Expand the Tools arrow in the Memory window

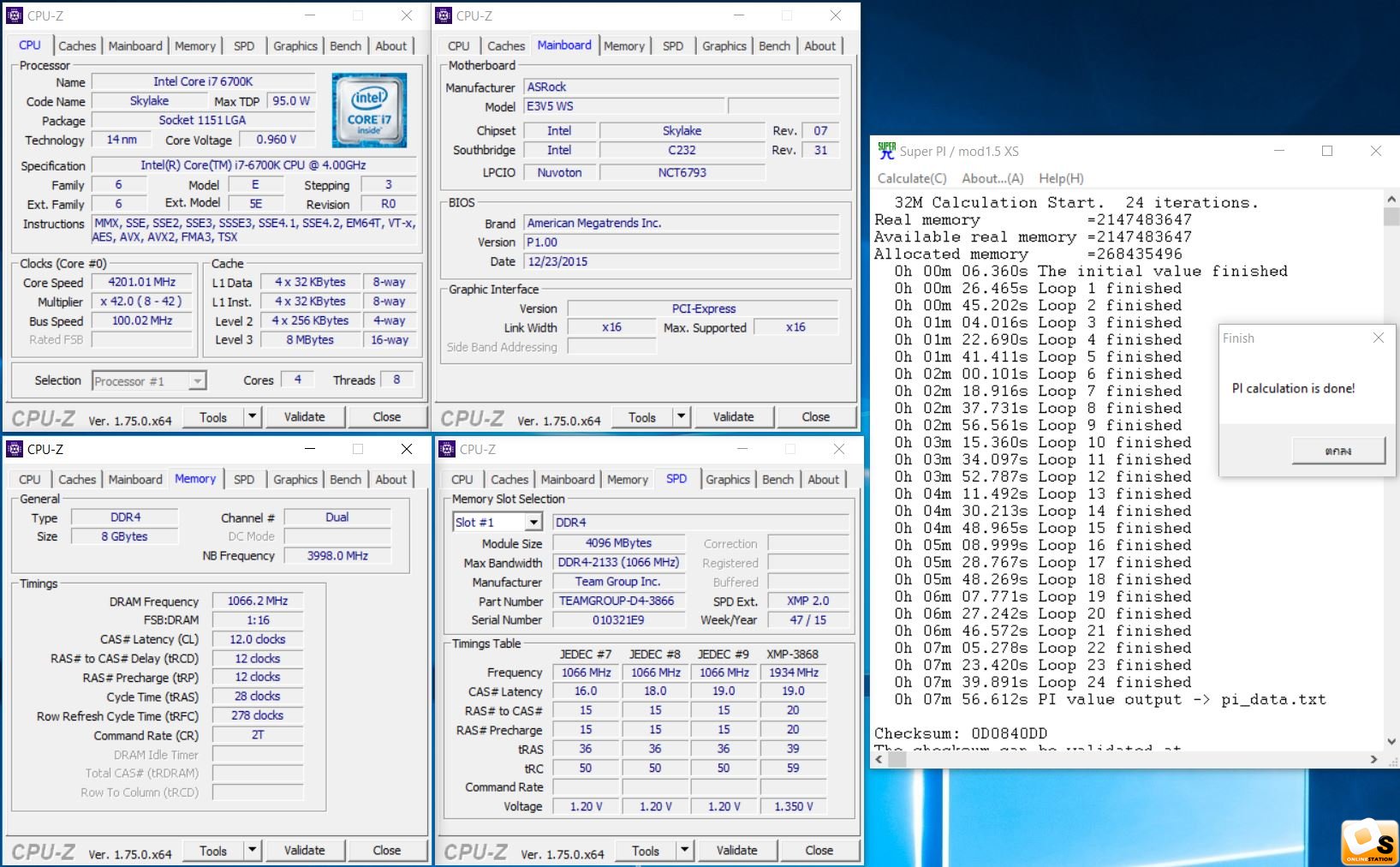tap(252, 851)
